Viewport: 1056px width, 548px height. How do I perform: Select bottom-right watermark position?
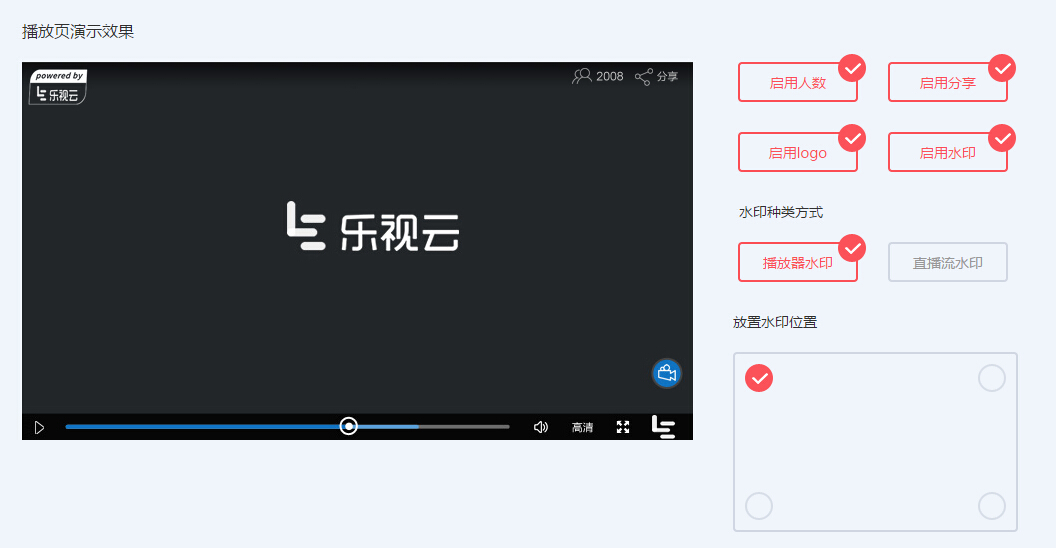coord(991,506)
